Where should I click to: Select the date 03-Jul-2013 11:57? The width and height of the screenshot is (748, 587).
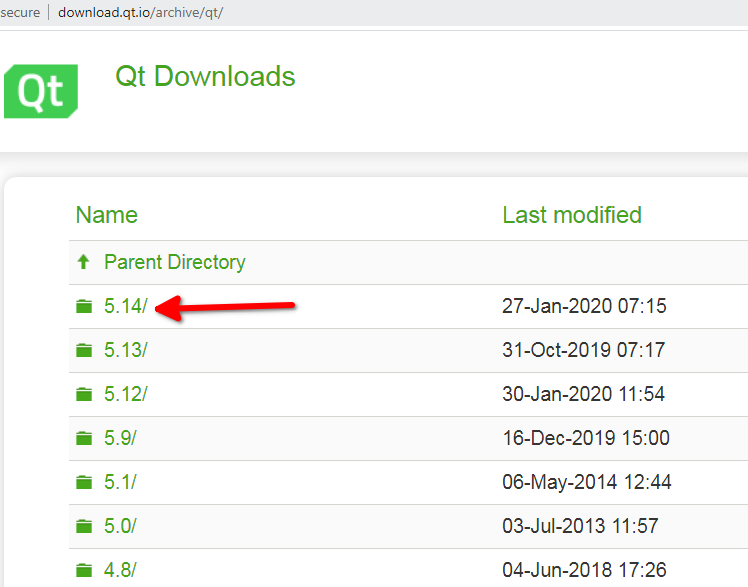[580, 526]
